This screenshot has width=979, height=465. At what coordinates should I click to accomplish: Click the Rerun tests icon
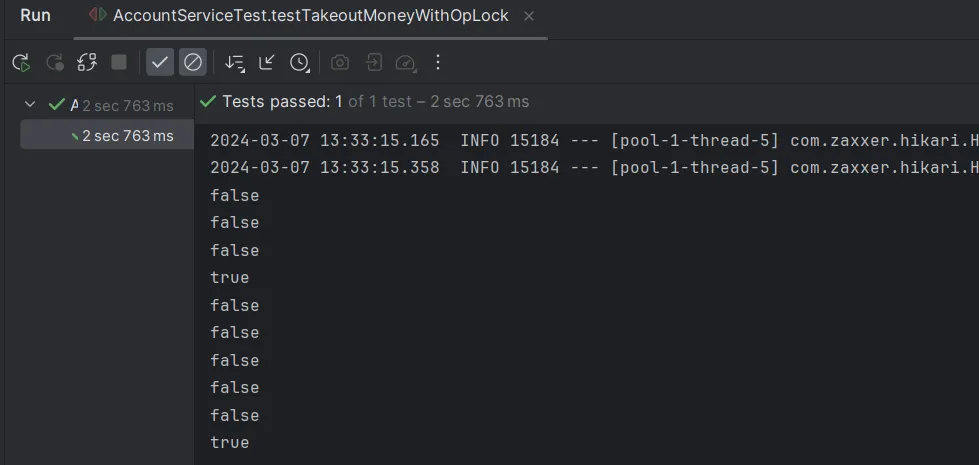pyautogui.click(x=21, y=62)
